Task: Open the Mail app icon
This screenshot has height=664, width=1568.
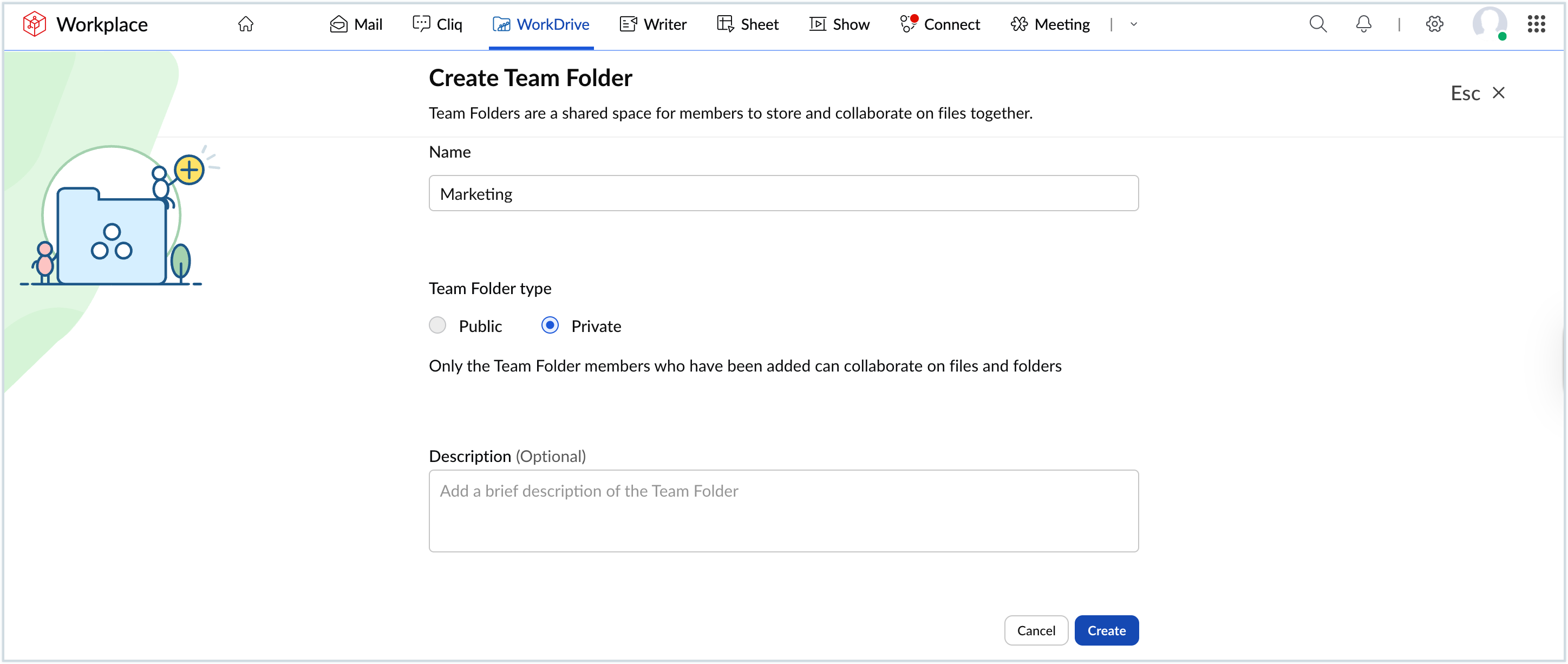Action: tap(356, 24)
